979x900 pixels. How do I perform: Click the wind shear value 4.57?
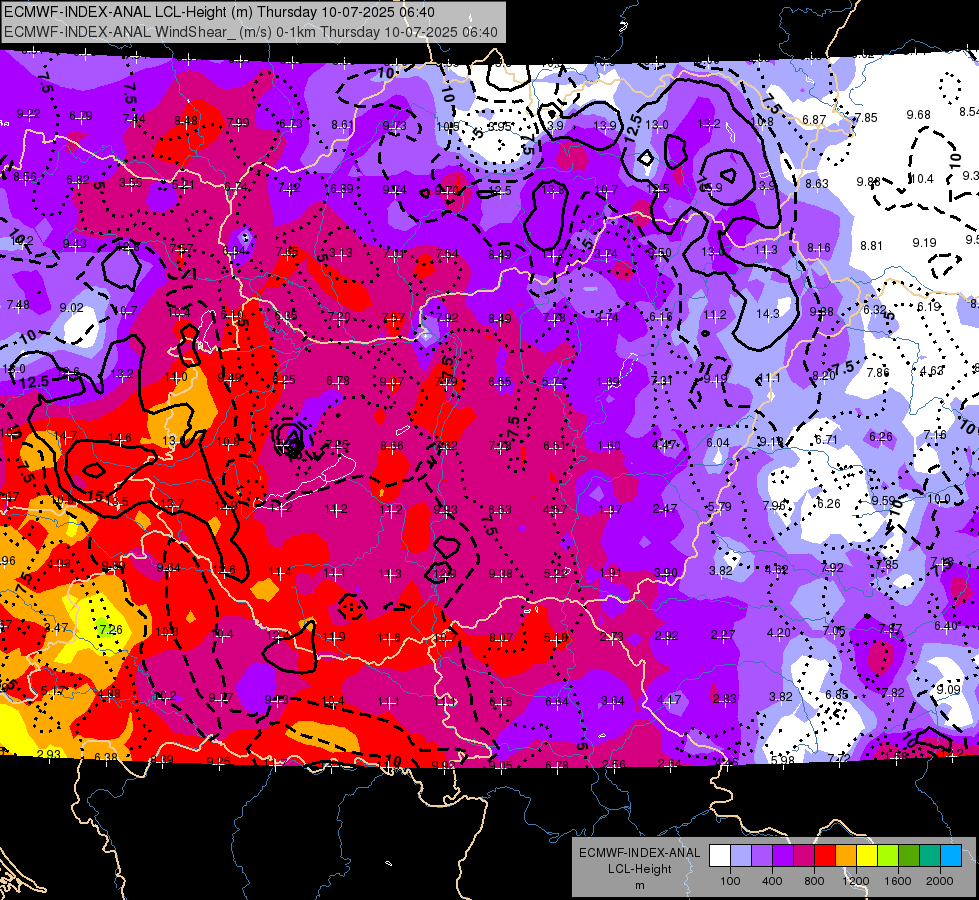(x=555, y=510)
